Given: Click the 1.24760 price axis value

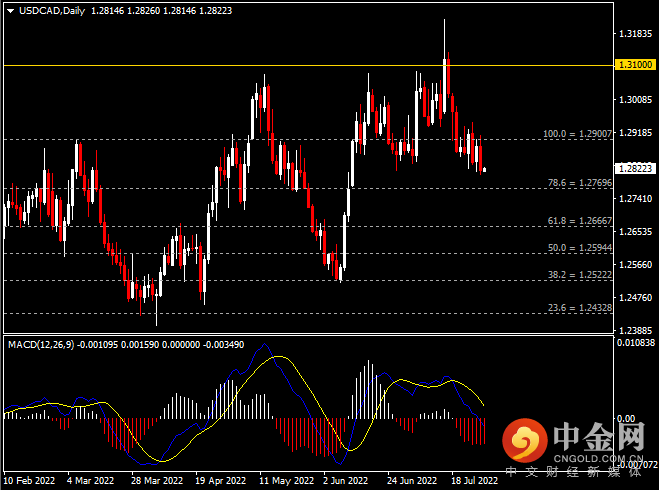Looking at the screenshot, I should (635, 298).
